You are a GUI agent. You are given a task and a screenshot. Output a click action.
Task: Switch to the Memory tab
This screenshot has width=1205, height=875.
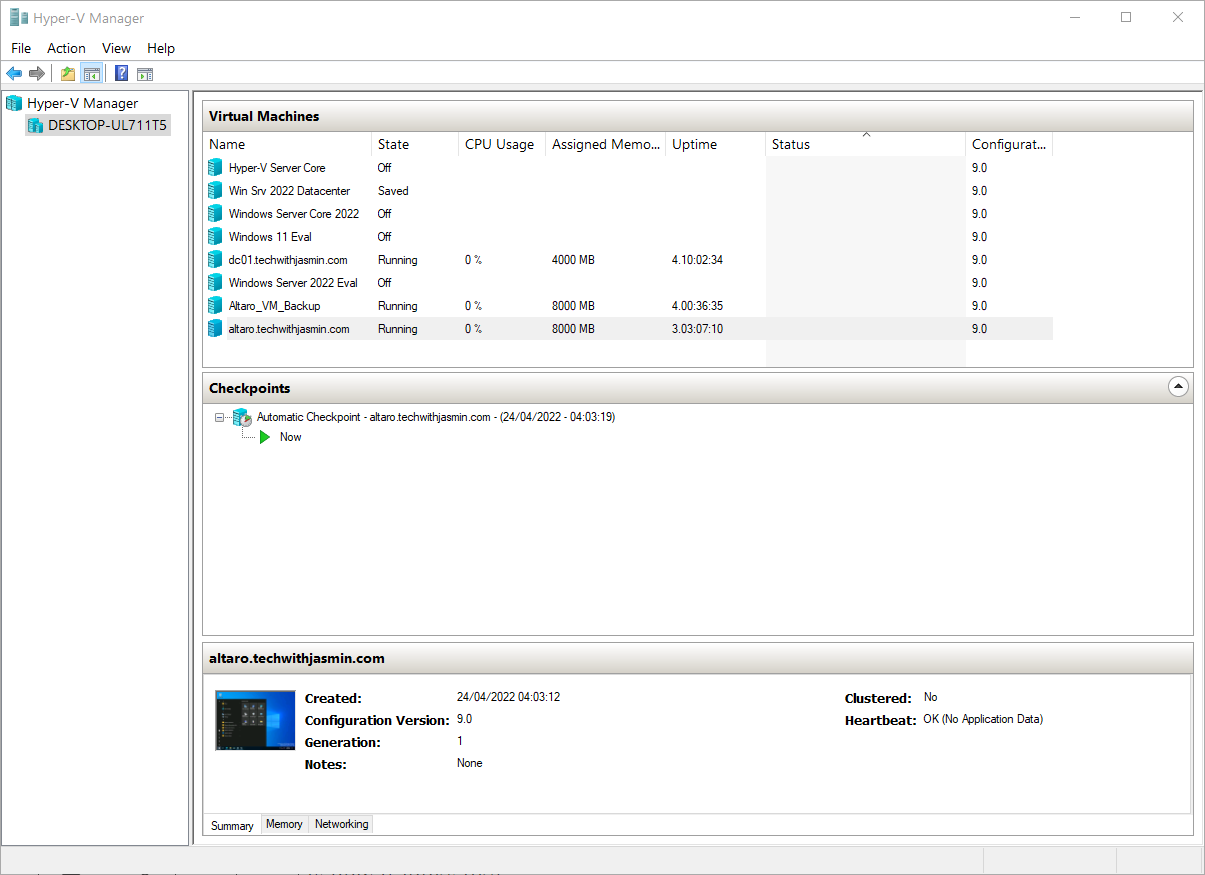click(284, 824)
